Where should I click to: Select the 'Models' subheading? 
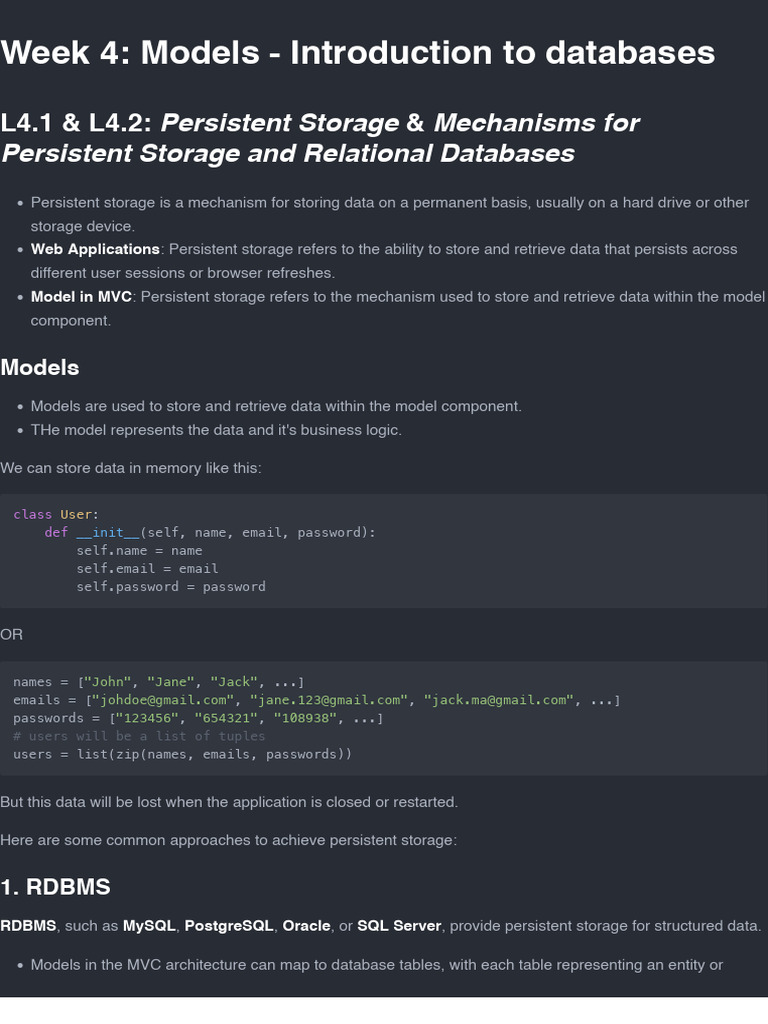40,367
